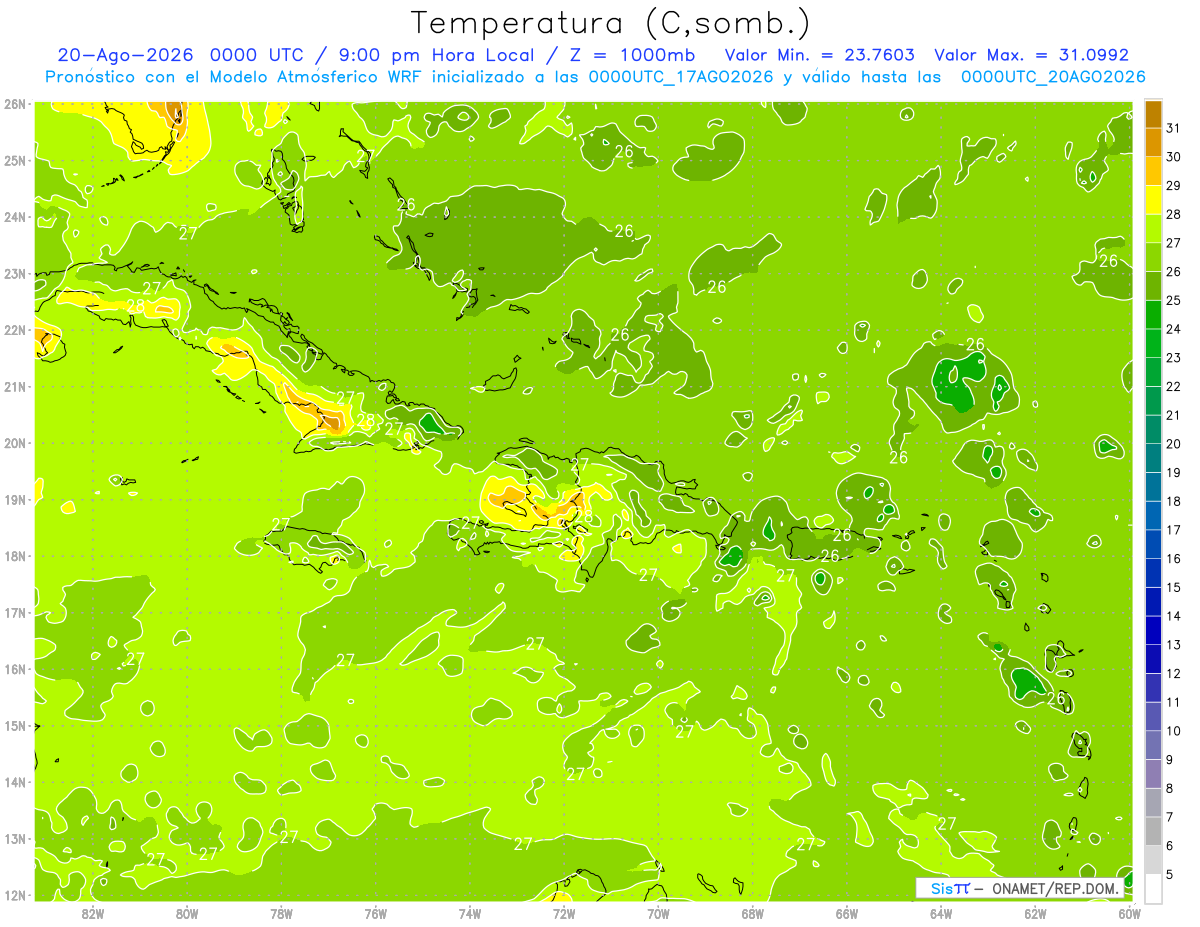Viewport: 1200px width, 927px height.
Task: Click the '17N' latitude axis label
Action: tap(14, 613)
